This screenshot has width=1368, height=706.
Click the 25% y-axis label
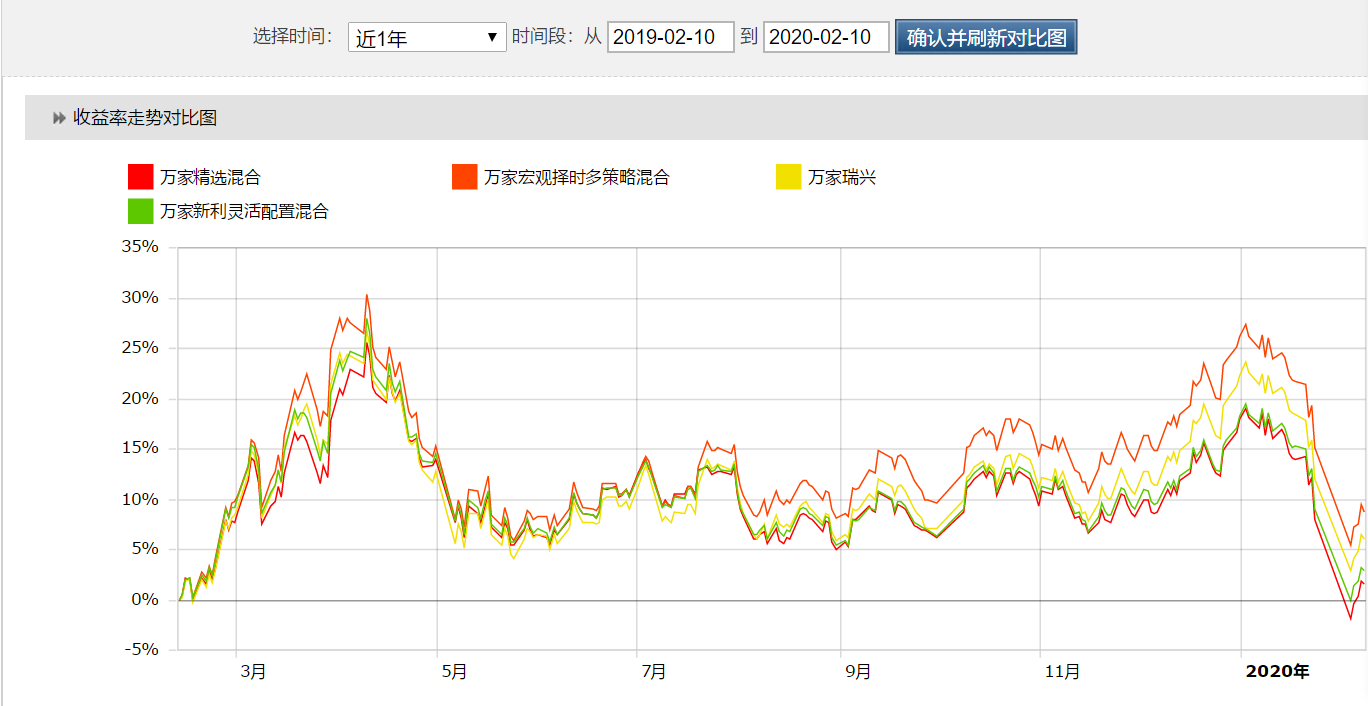[x=140, y=347]
